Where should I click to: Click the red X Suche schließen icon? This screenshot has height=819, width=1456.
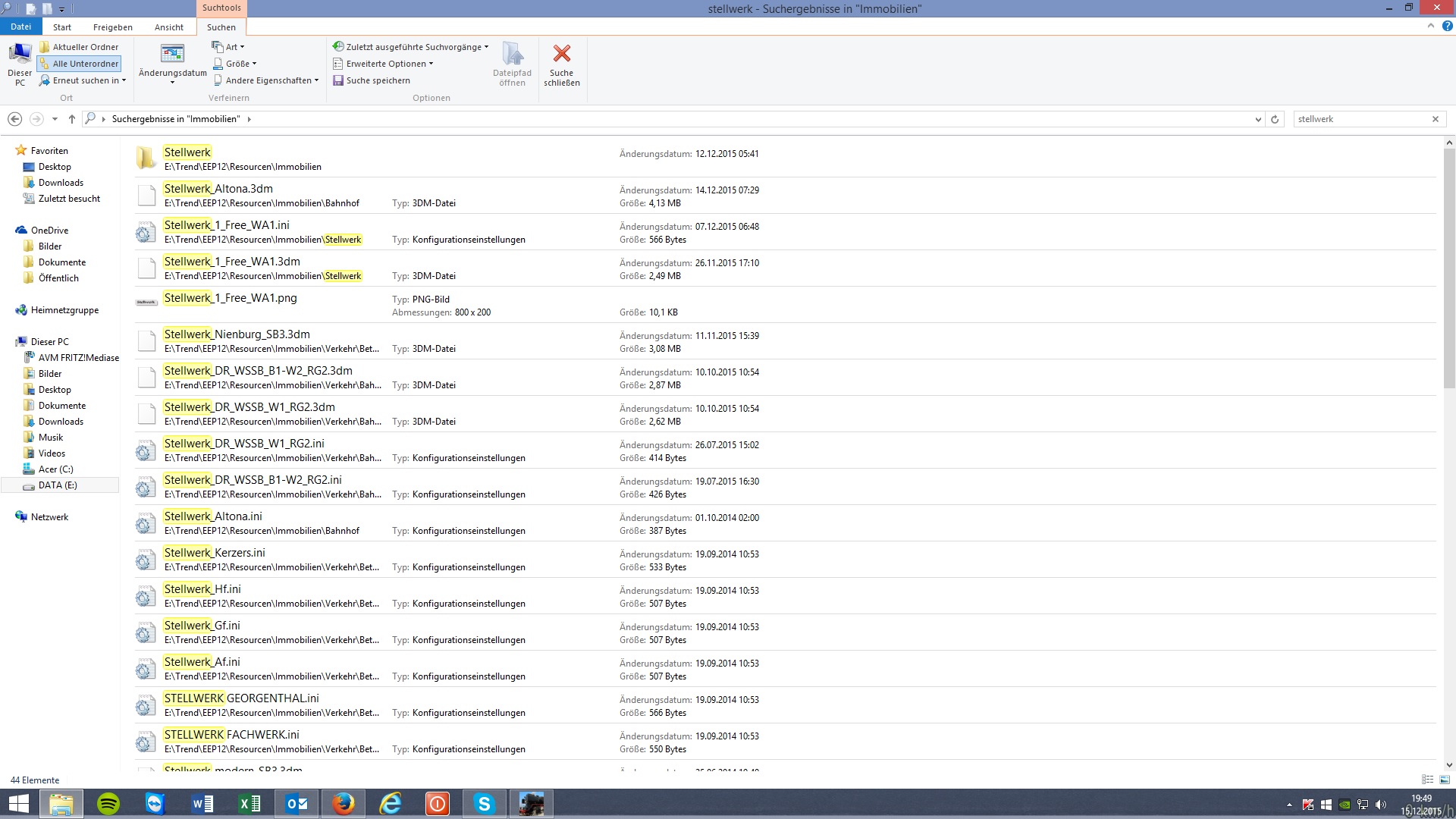pos(561,54)
